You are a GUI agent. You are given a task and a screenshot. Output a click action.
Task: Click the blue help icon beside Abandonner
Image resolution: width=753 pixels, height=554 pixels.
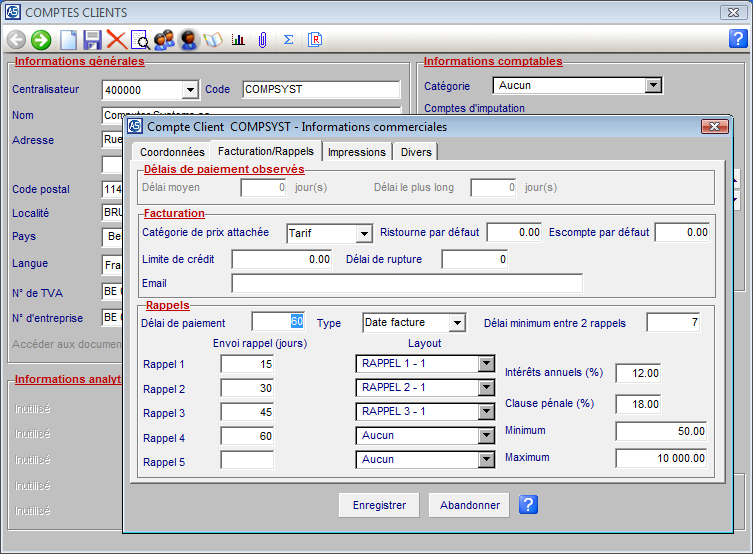click(x=529, y=505)
